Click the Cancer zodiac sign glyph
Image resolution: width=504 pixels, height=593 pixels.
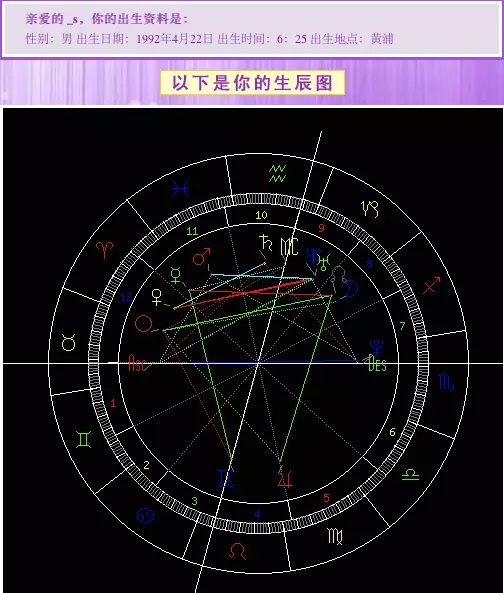[x=146, y=515]
